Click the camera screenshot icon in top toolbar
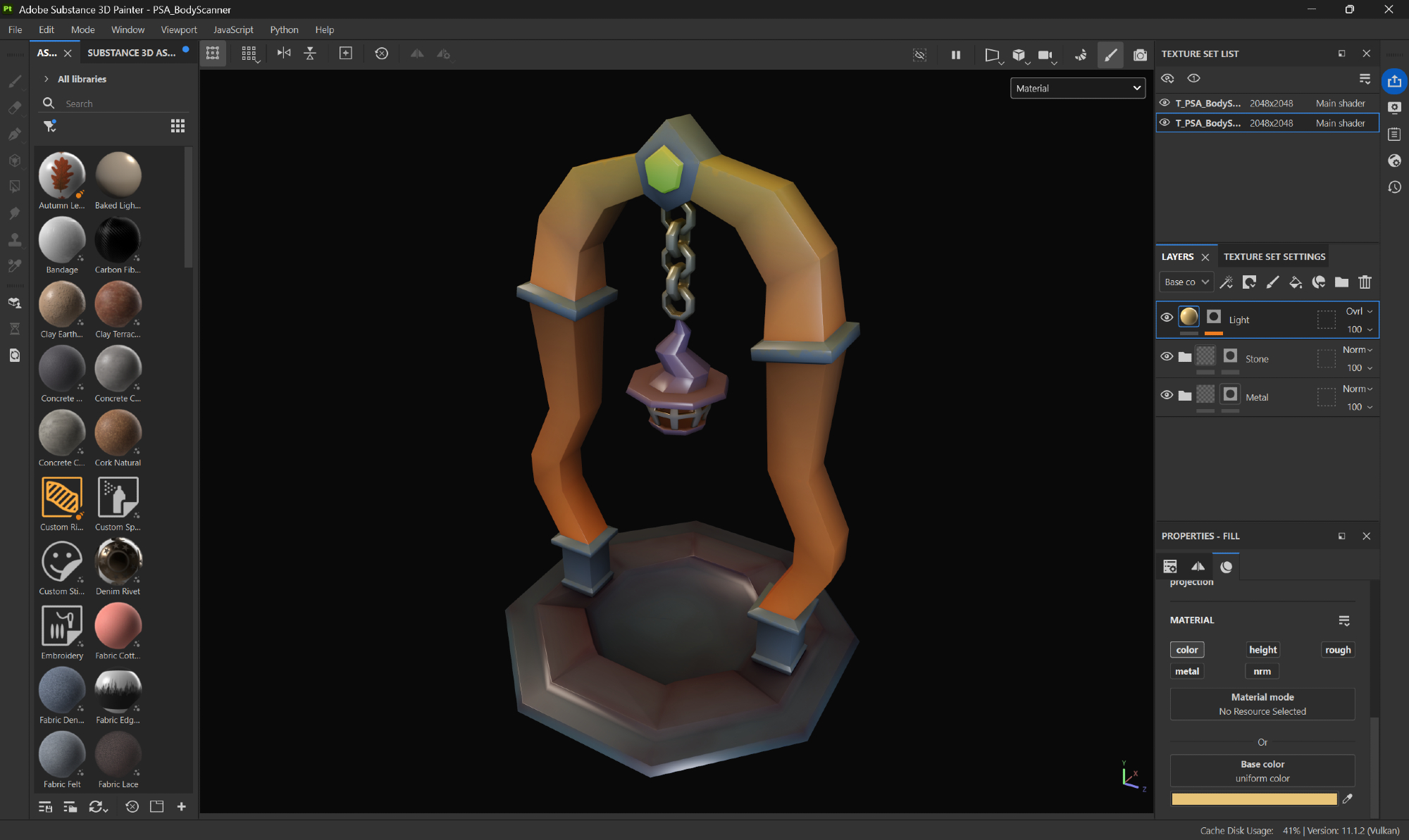1409x840 pixels. [x=1139, y=54]
